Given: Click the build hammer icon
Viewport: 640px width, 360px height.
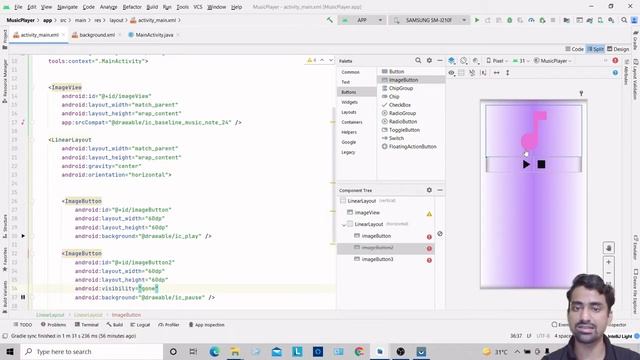Looking at the screenshot, I should [329, 20].
